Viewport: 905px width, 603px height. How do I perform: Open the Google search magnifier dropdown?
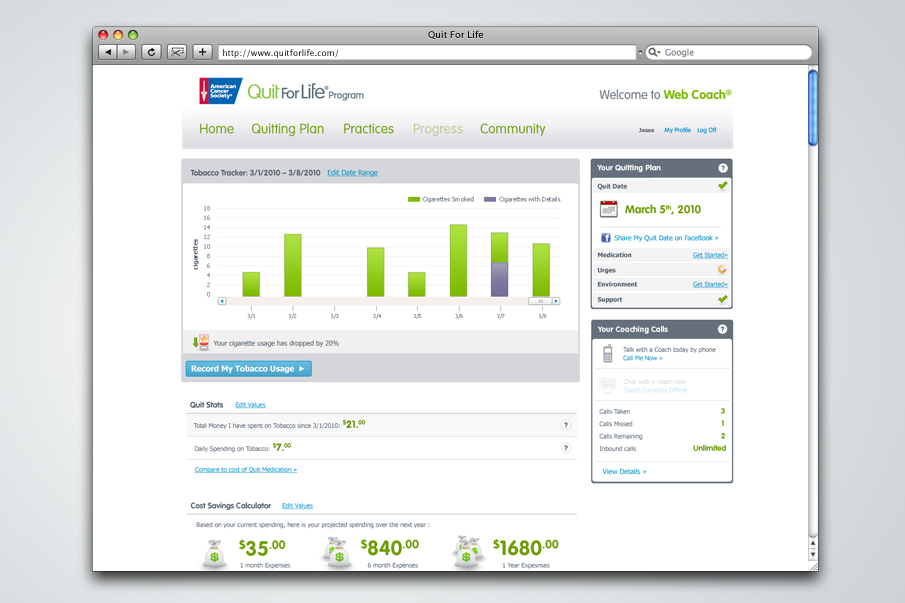(x=654, y=53)
